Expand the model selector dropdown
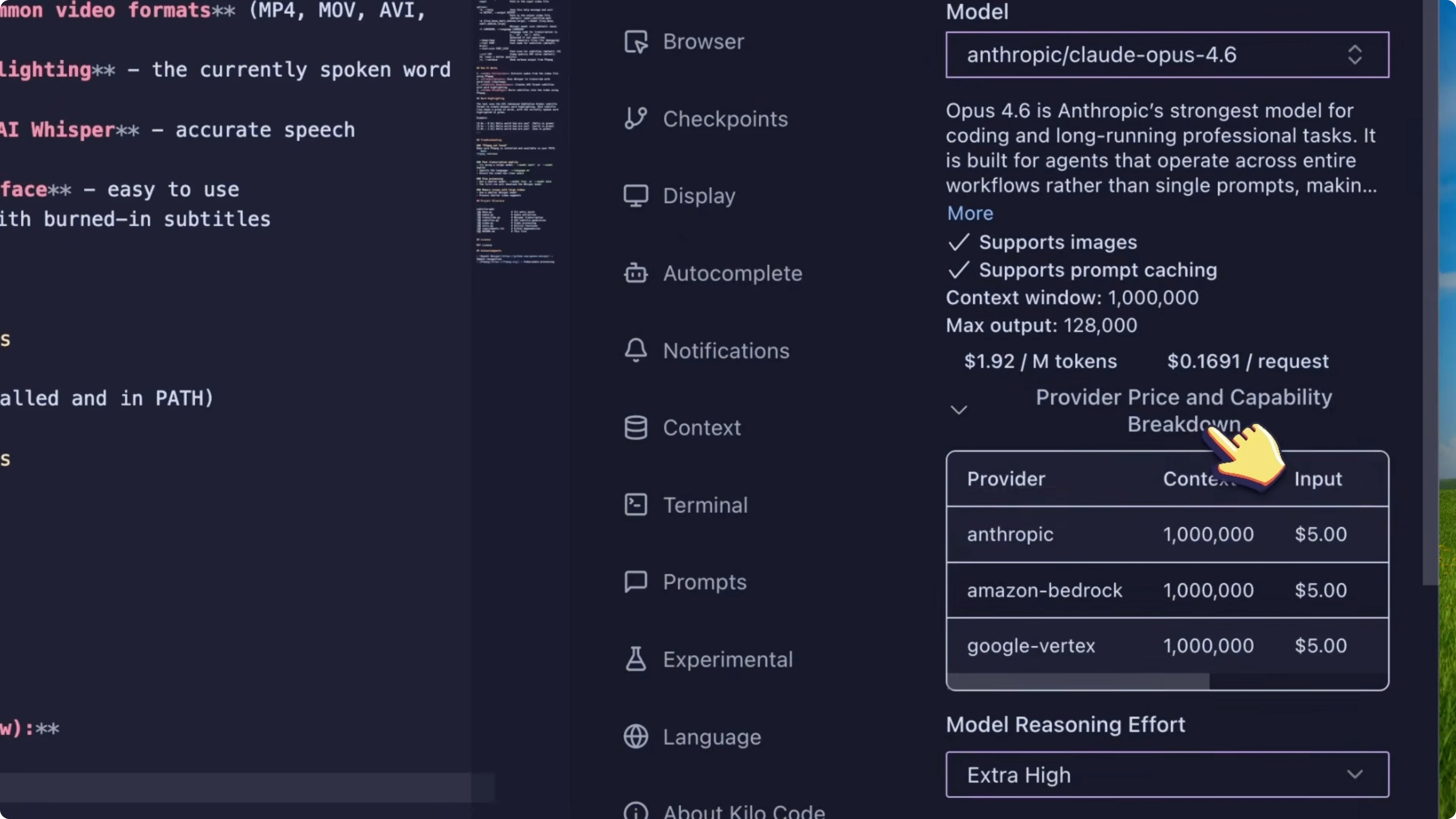1456x819 pixels. click(x=1356, y=54)
